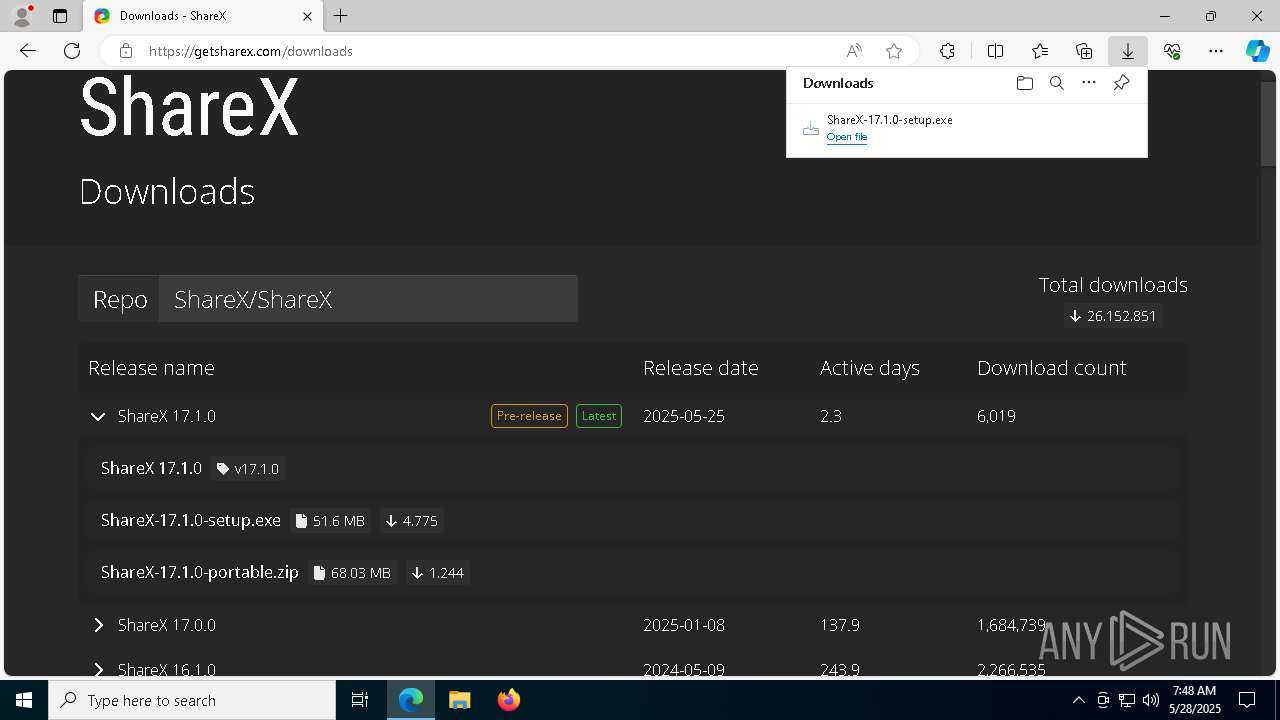Open ShareX 17.1.0 release title link

(151, 468)
